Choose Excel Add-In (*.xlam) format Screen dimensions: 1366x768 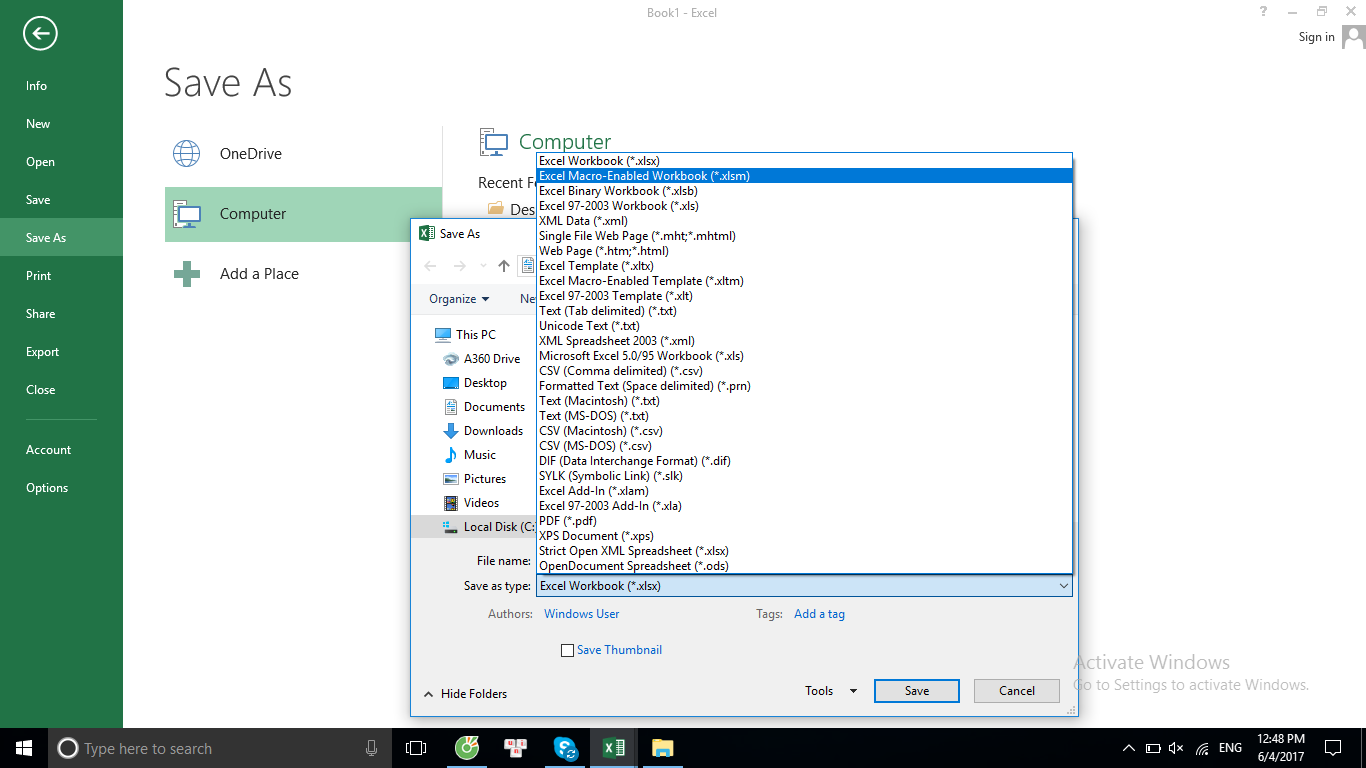pyautogui.click(x=804, y=491)
